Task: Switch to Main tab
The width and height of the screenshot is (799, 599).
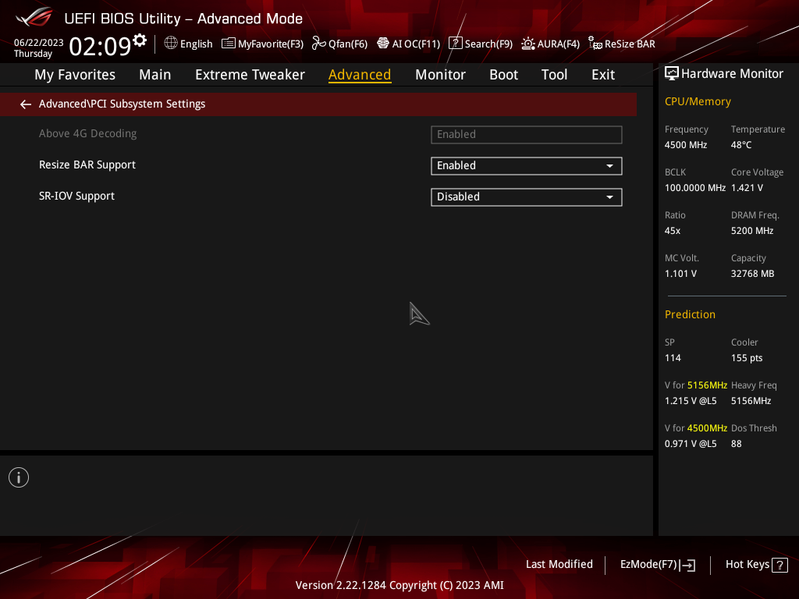Action: [x=155, y=75]
